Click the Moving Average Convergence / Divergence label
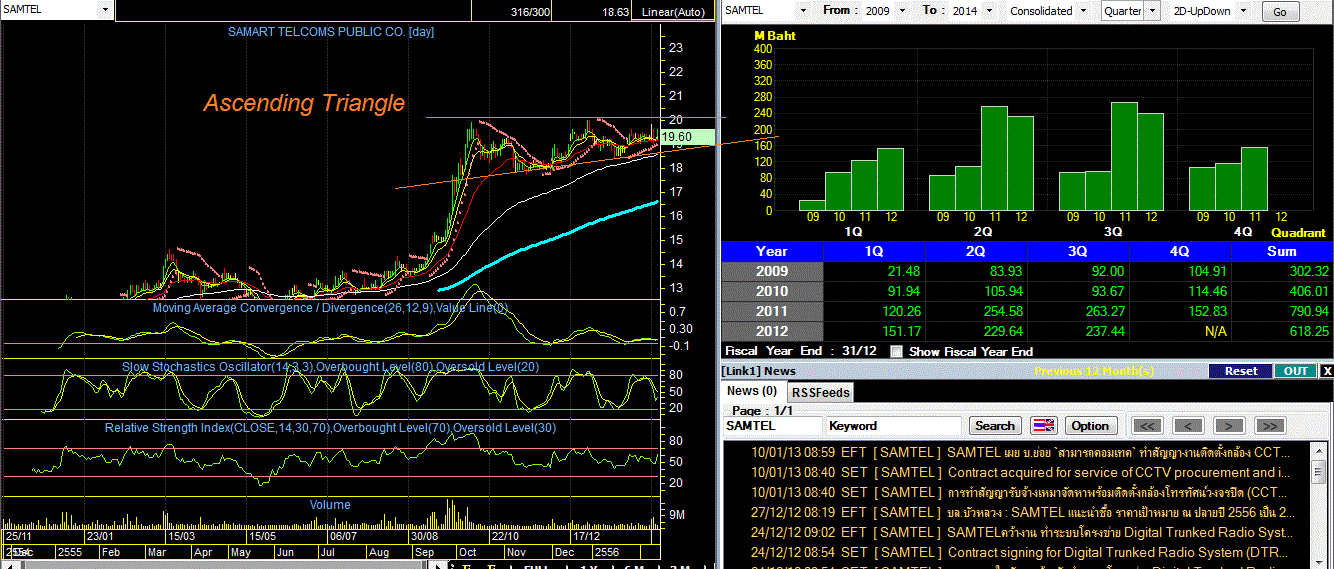This screenshot has height=569, width=1334. click(331, 308)
